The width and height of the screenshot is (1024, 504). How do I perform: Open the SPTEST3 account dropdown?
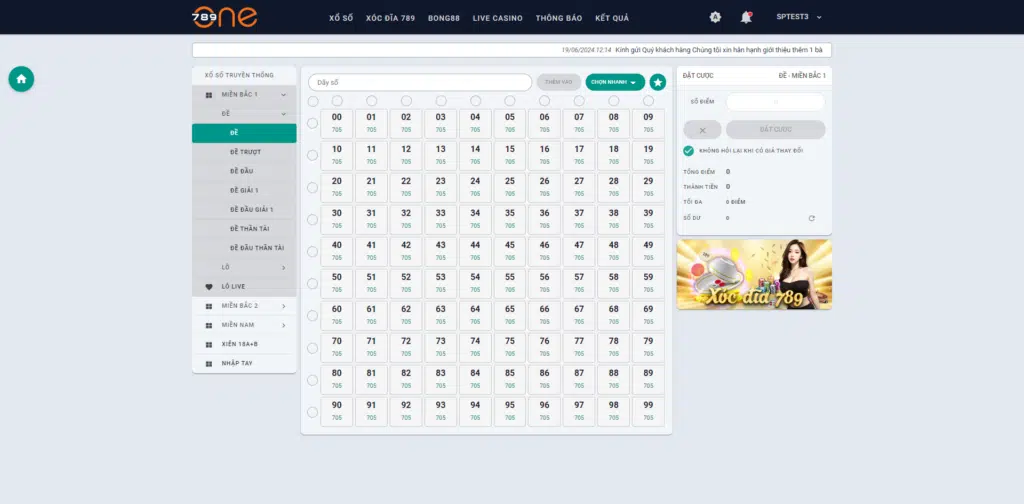(x=799, y=17)
